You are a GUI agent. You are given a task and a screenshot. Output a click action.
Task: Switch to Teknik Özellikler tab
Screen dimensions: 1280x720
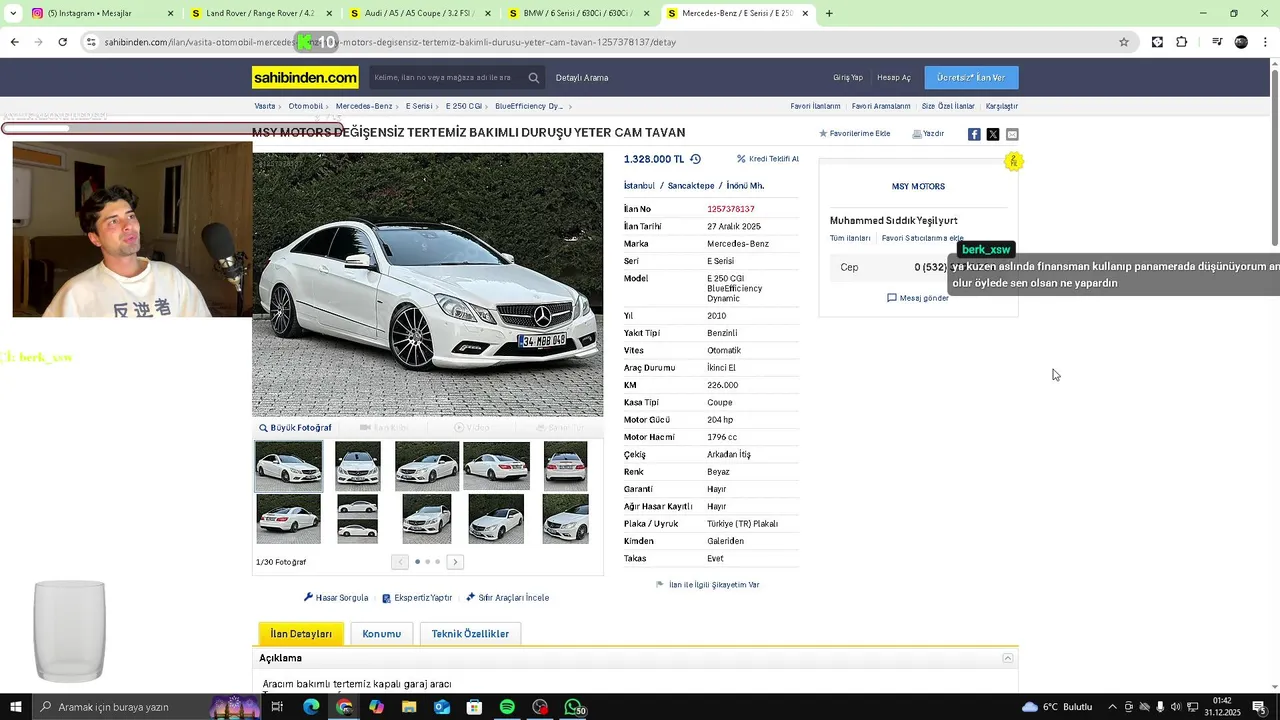click(470, 634)
